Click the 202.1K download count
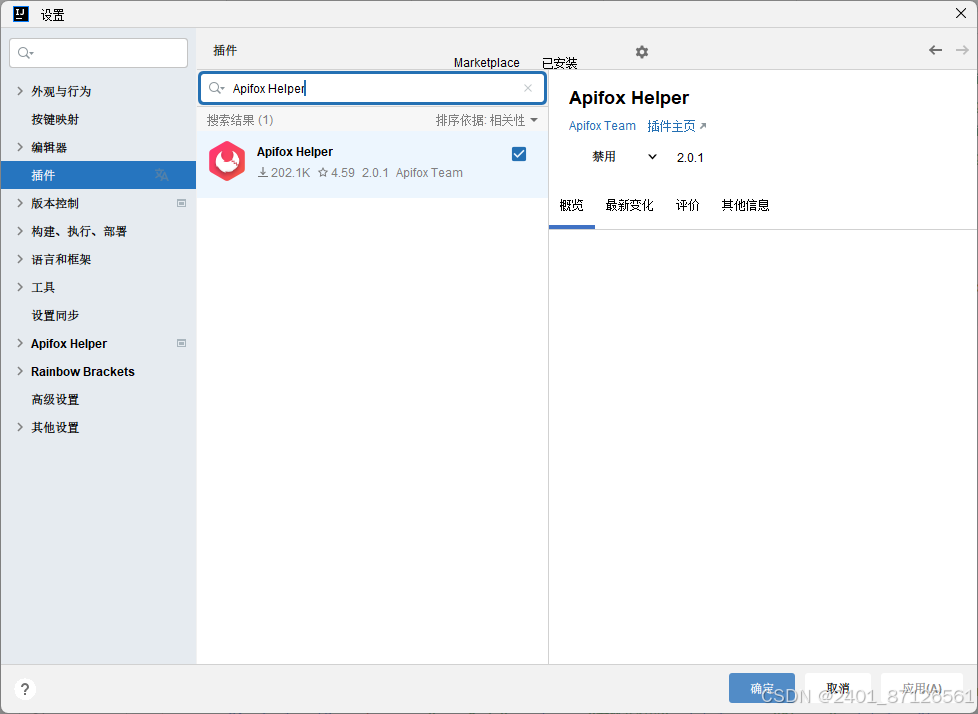This screenshot has height=714, width=978. [284, 173]
